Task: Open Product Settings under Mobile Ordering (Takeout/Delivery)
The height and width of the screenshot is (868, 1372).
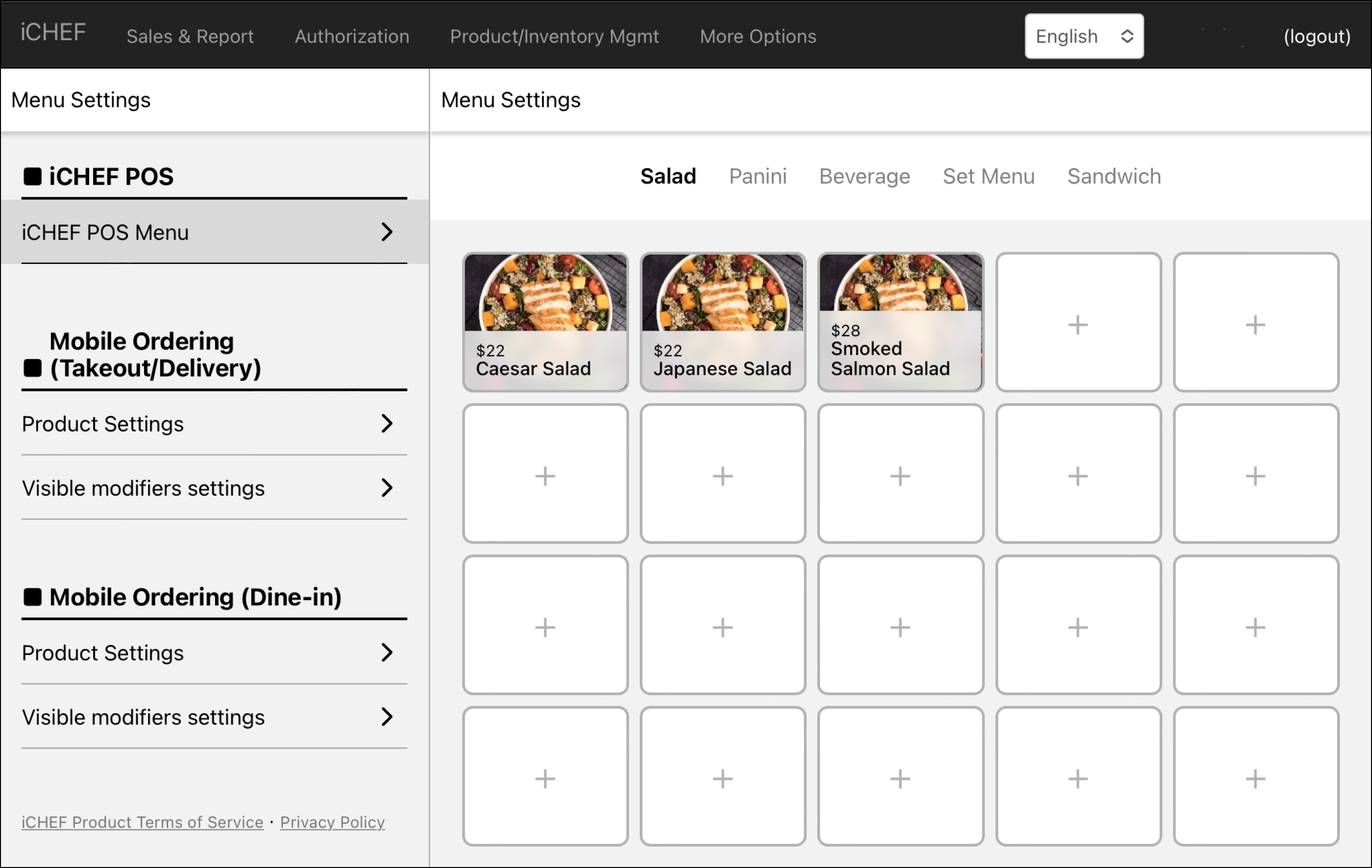Action: coord(214,424)
